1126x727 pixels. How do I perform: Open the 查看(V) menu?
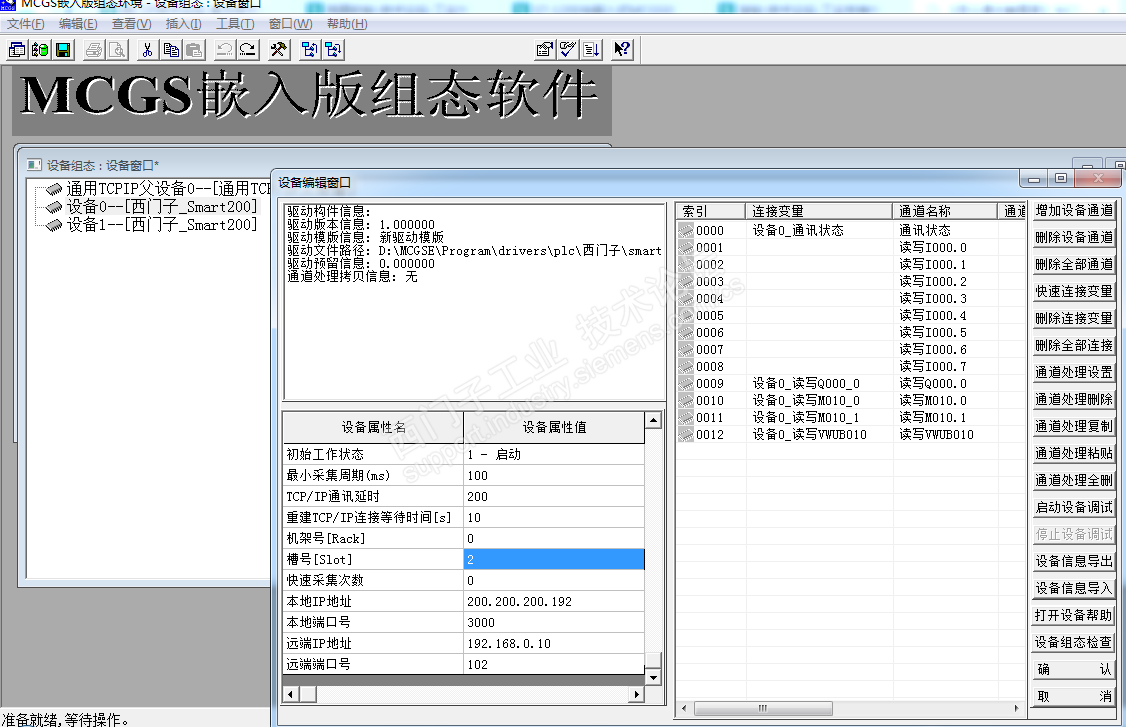[x=131, y=24]
